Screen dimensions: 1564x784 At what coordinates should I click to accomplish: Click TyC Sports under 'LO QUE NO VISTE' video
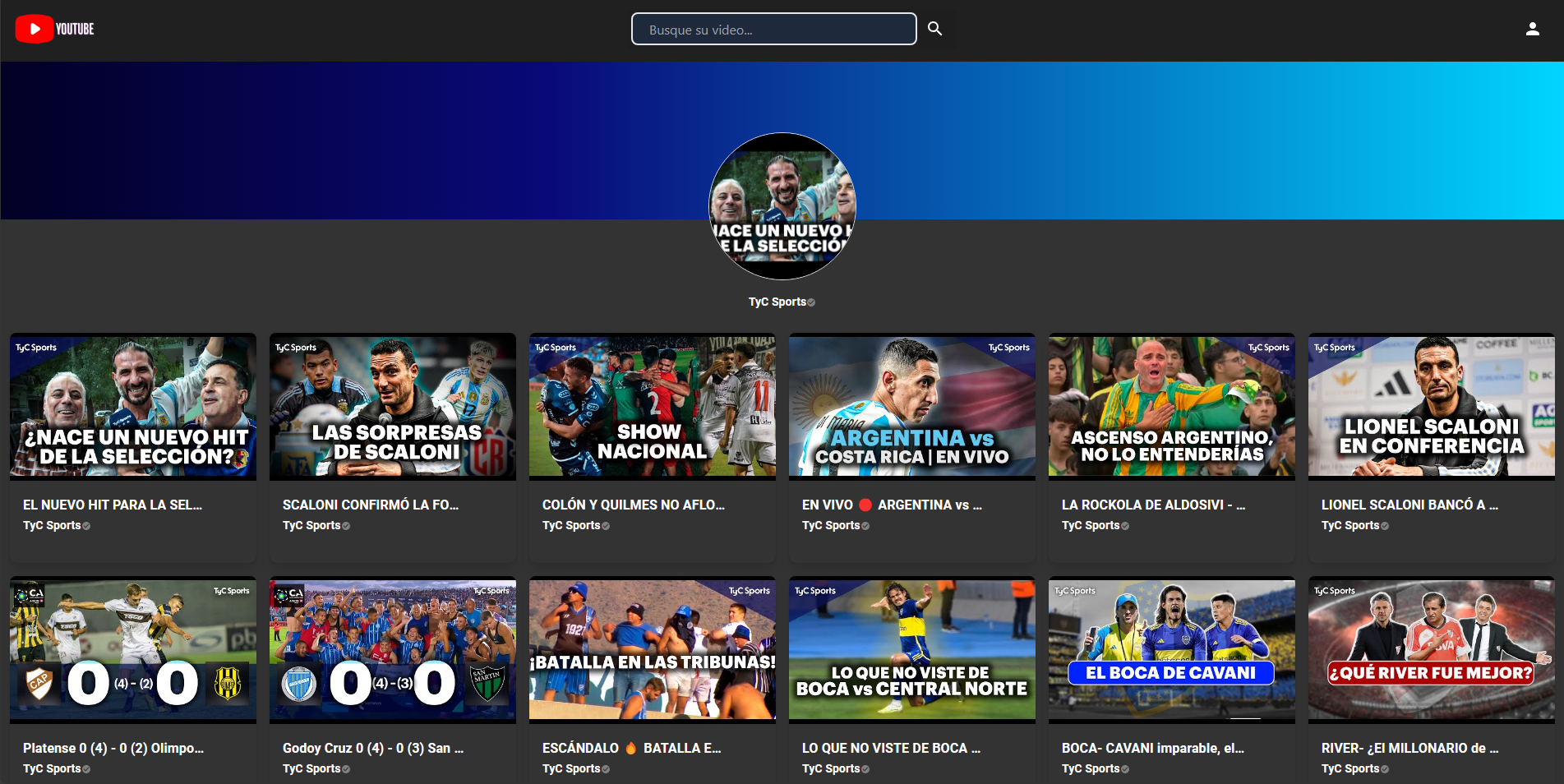(831, 768)
